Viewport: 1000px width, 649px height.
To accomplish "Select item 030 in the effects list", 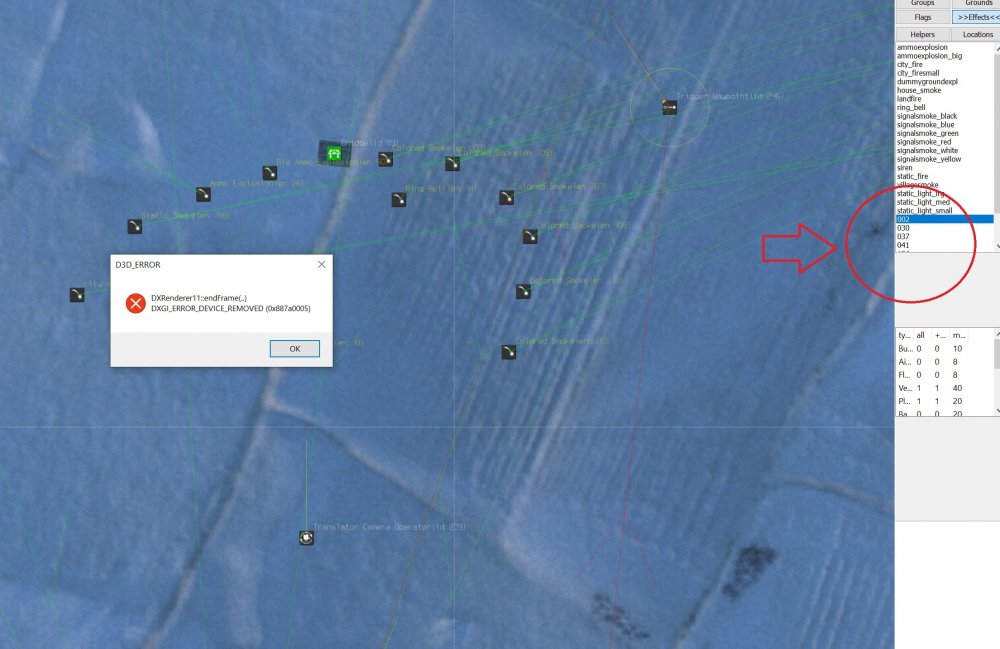I will [903, 228].
